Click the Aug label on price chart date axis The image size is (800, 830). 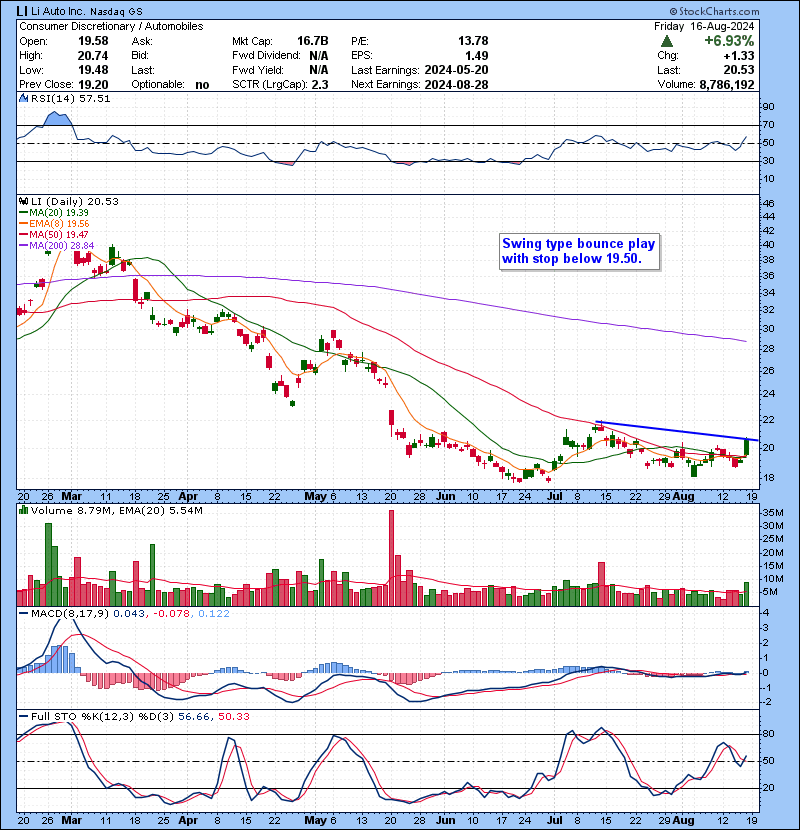coord(684,497)
